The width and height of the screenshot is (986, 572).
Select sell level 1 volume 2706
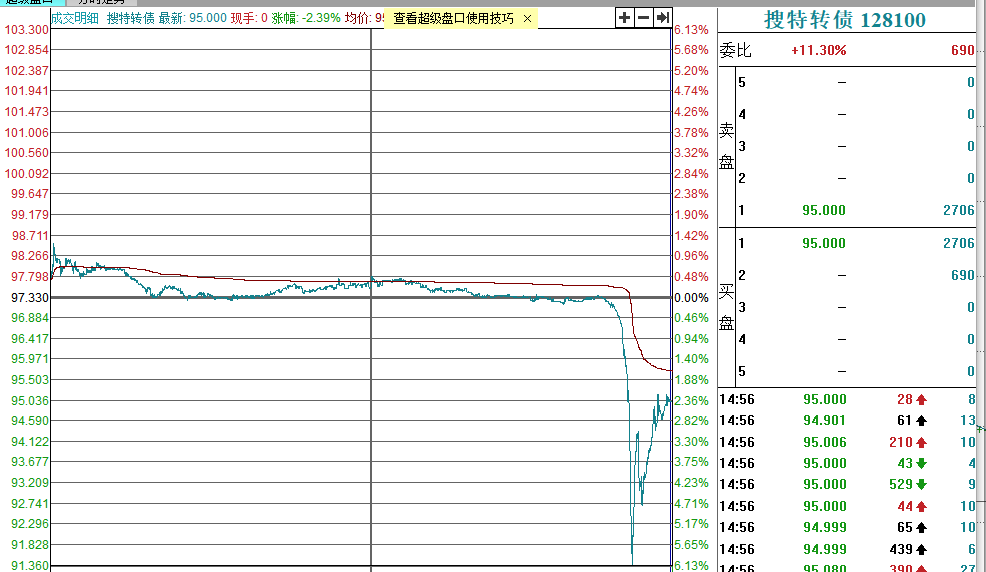pos(958,211)
